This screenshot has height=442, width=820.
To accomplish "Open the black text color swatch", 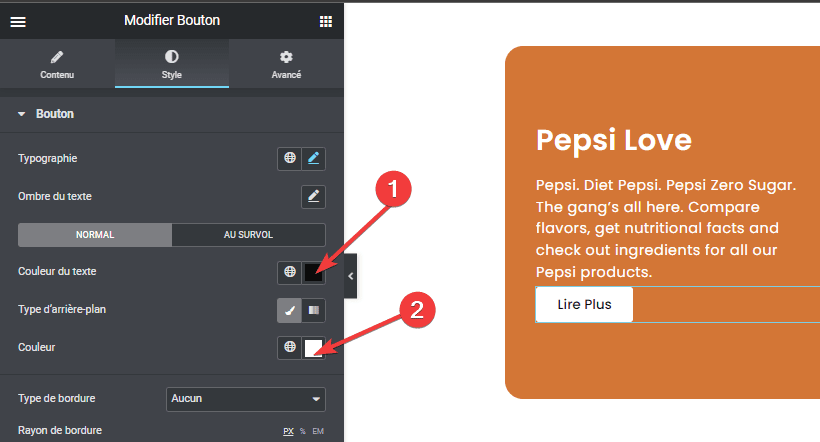I will pyautogui.click(x=313, y=272).
